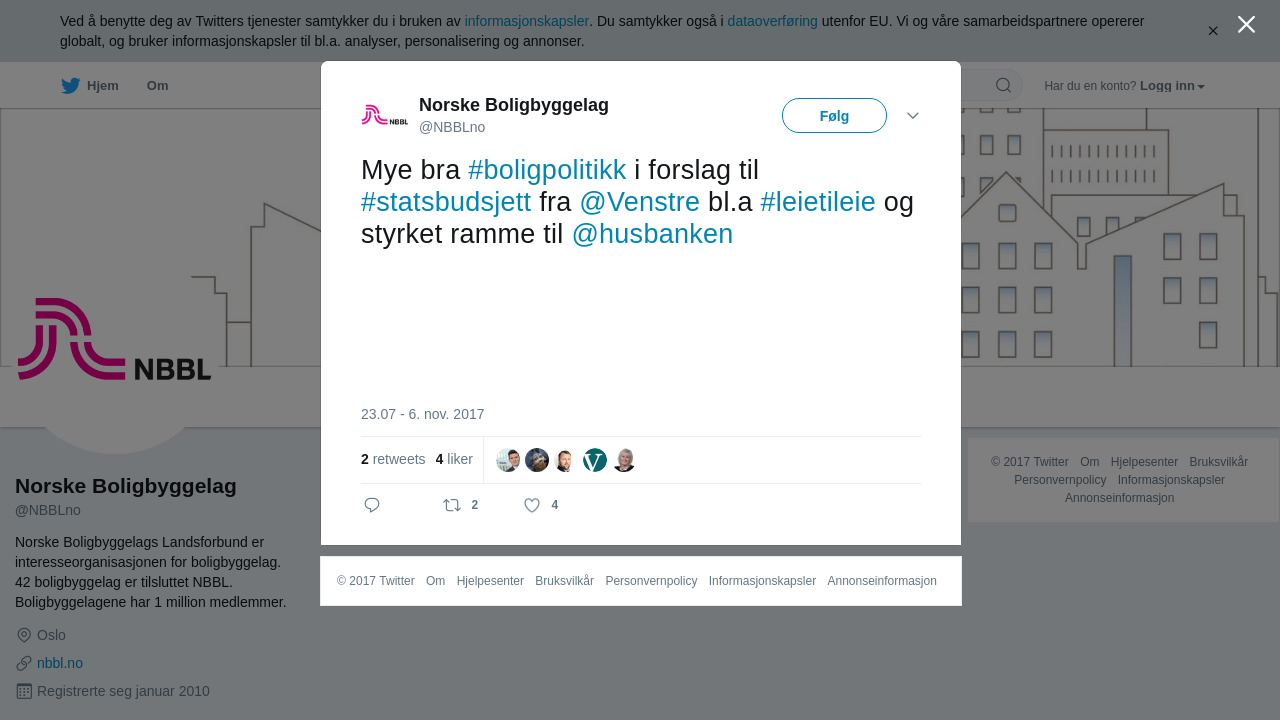Retweet using the retweet arrows icon
This screenshot has width=1280, height=720.
[x=452, y=505]
